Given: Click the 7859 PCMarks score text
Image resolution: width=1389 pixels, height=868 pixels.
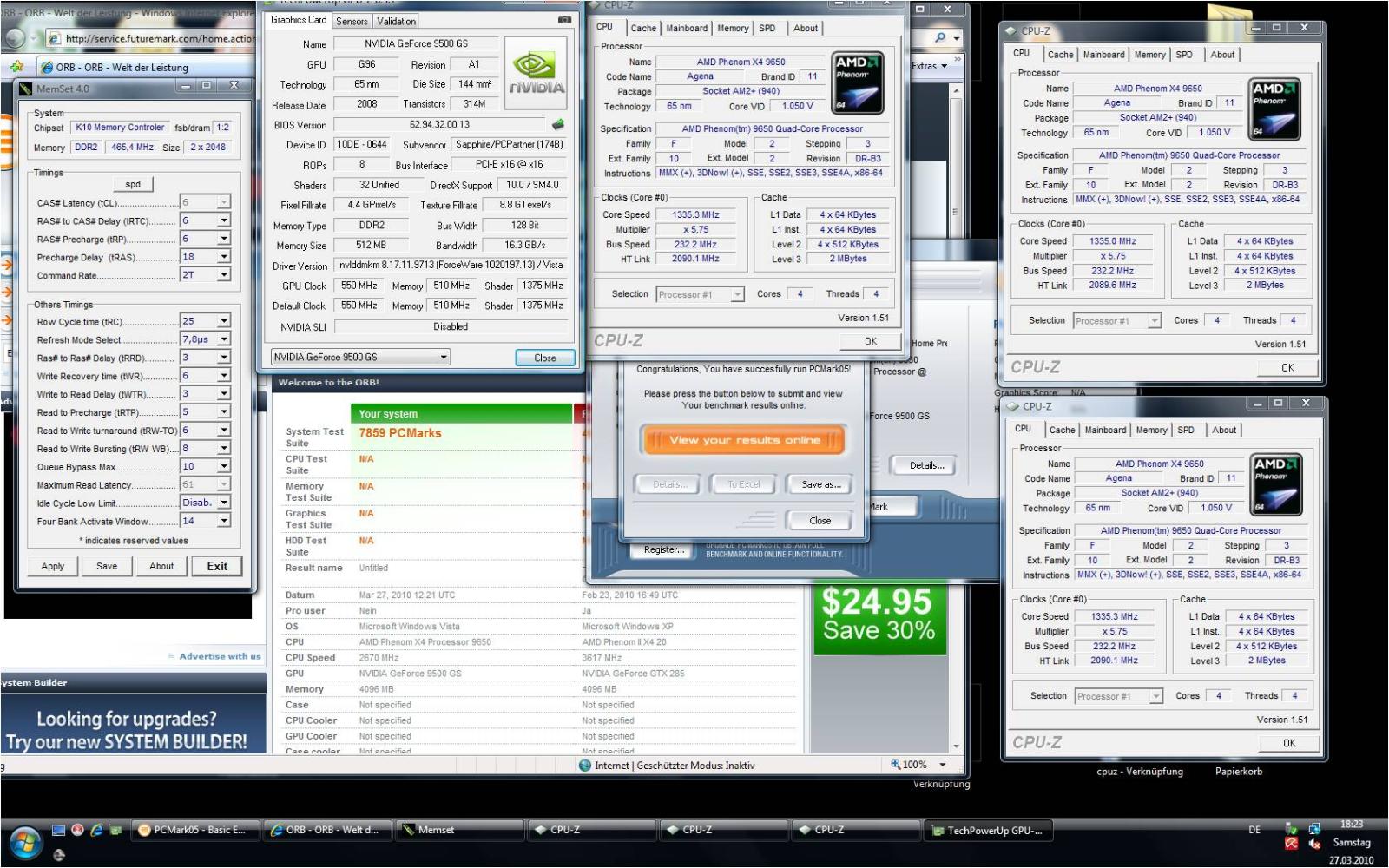Looking at the screenshot, I should 400,433.
